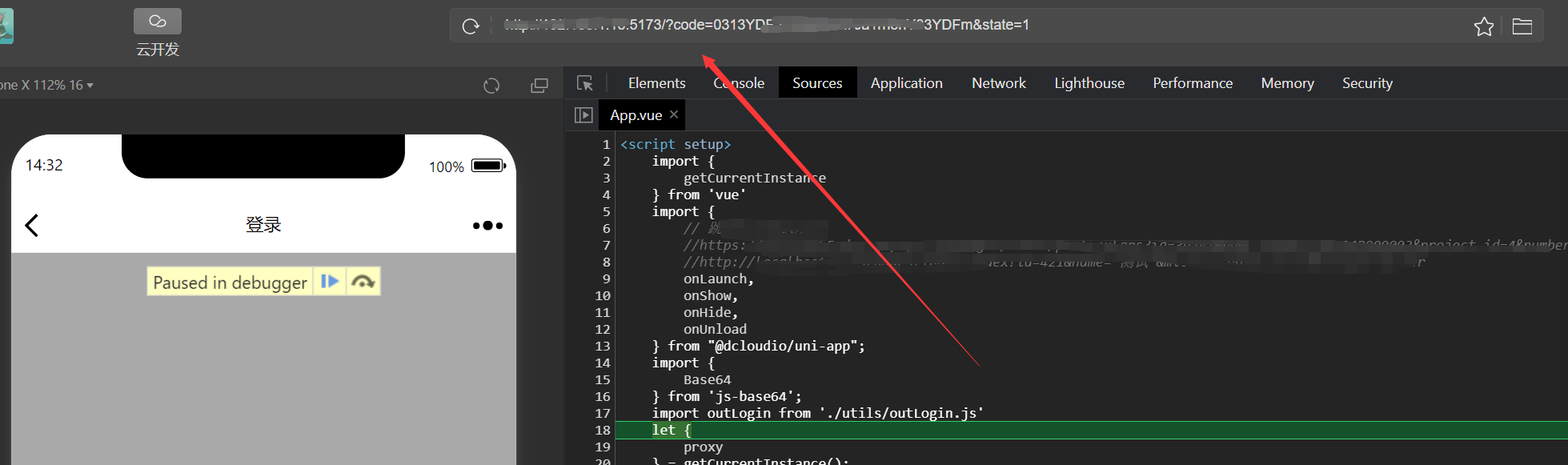
Task: Bookmark the page with the star icon
Action: click(x=1483, y=26)
